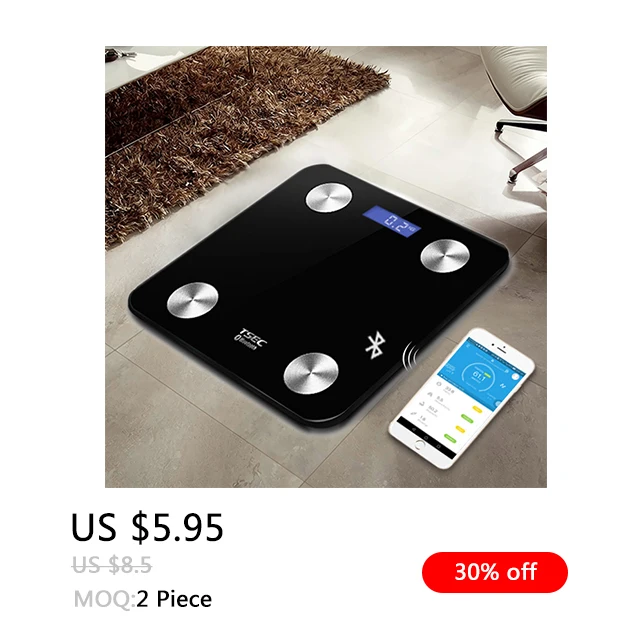Open the smartphone shown beside the scale
Viewport: 640px width, 640px height.
pyautogui.click(x=462, y=393)
